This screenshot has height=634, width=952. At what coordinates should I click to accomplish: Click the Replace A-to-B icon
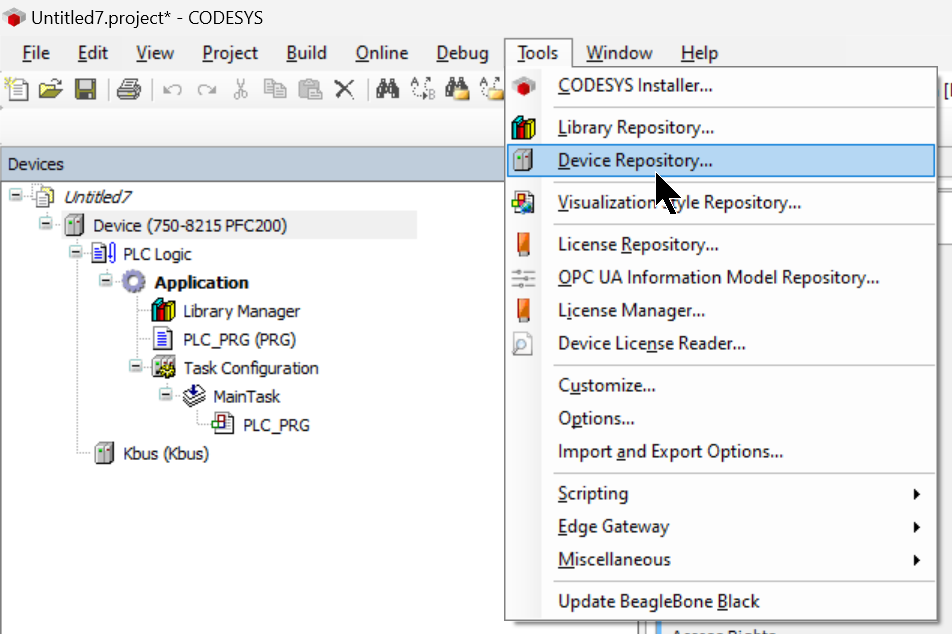pyautogui.click(x=423, y=89)
